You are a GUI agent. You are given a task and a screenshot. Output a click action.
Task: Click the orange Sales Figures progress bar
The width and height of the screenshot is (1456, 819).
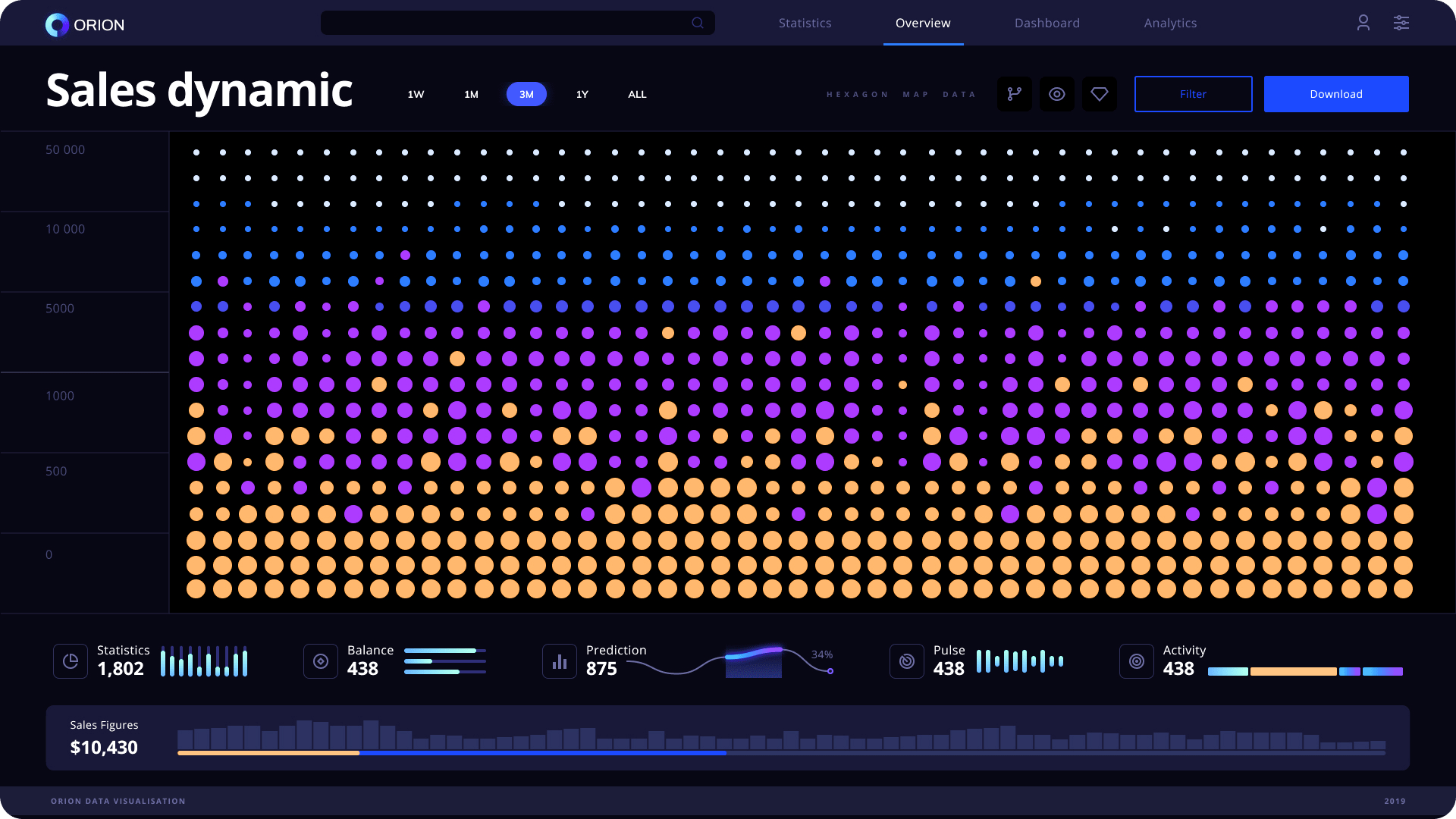pos(268,753)
